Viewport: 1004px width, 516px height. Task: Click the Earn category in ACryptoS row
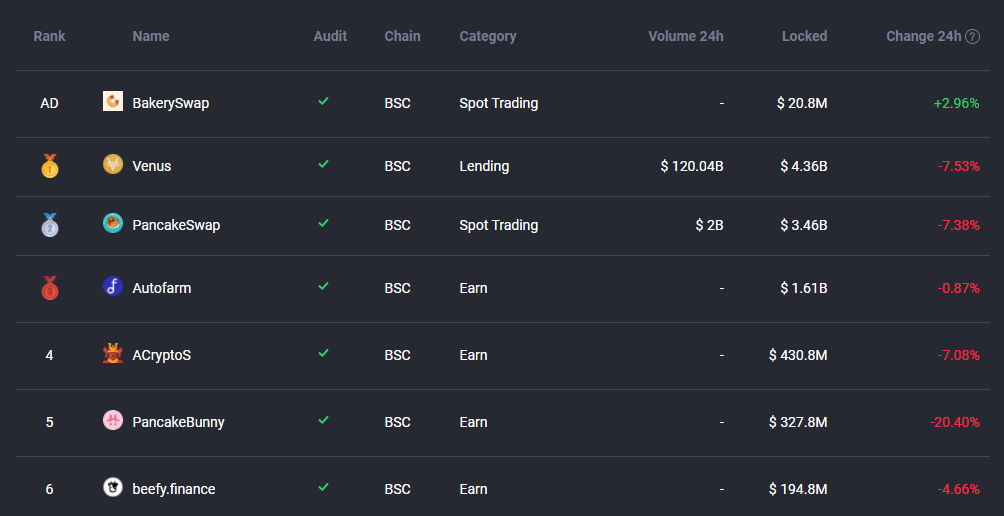473,355
